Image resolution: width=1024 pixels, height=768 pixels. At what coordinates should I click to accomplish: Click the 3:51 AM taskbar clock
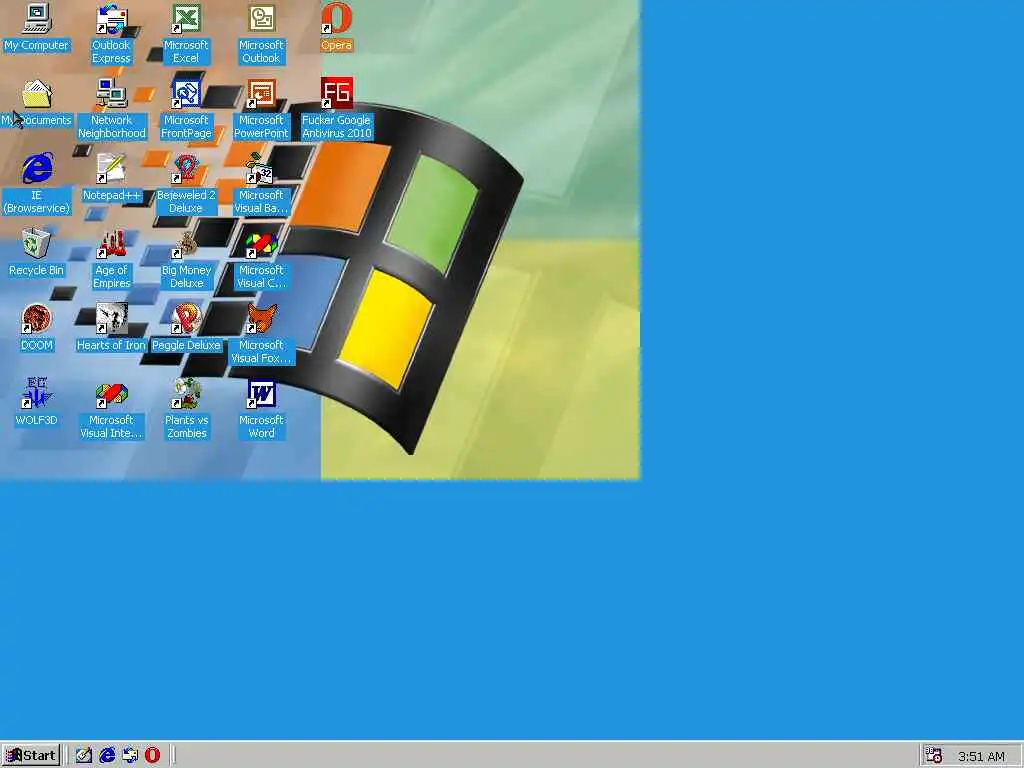[x=981, y=756]
